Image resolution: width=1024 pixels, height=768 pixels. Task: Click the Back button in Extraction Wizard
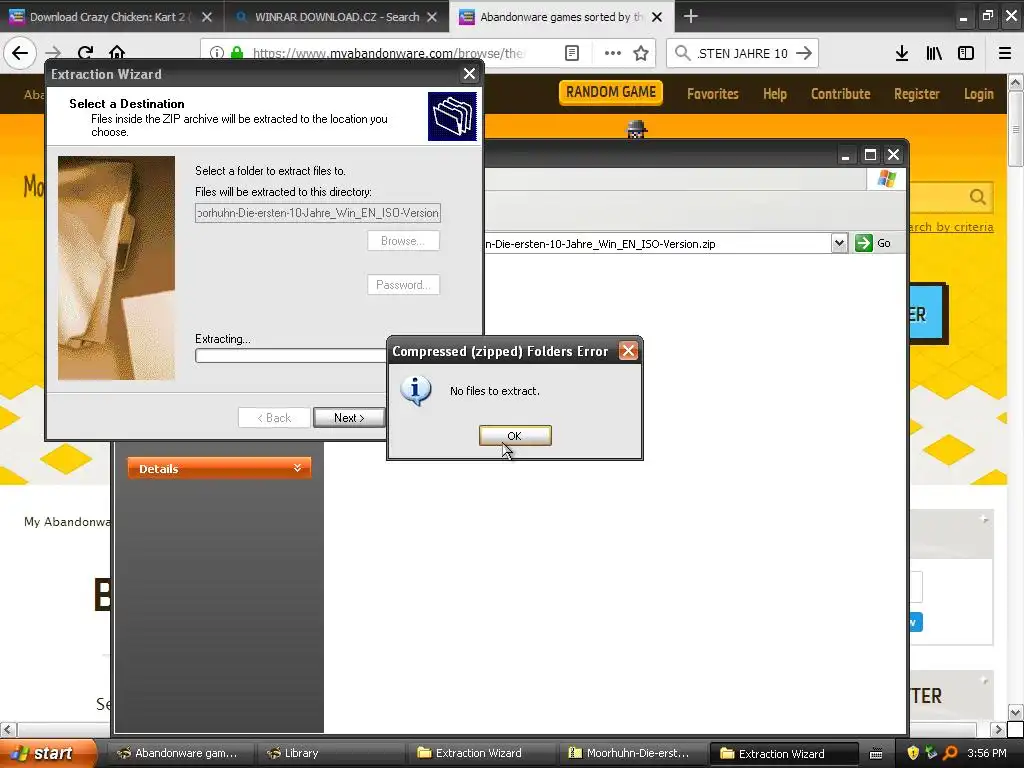coord(274,418)
